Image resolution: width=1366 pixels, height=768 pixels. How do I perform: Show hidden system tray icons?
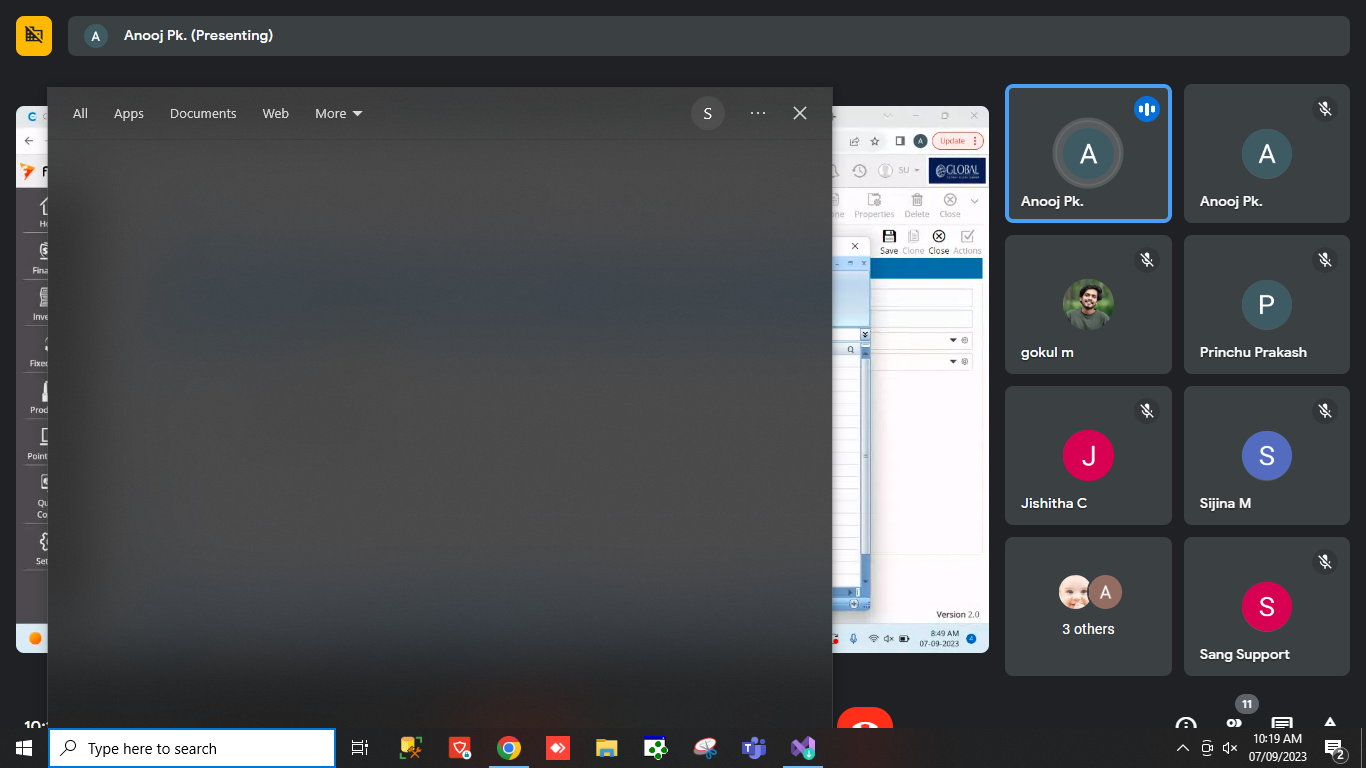[1182, 748]
